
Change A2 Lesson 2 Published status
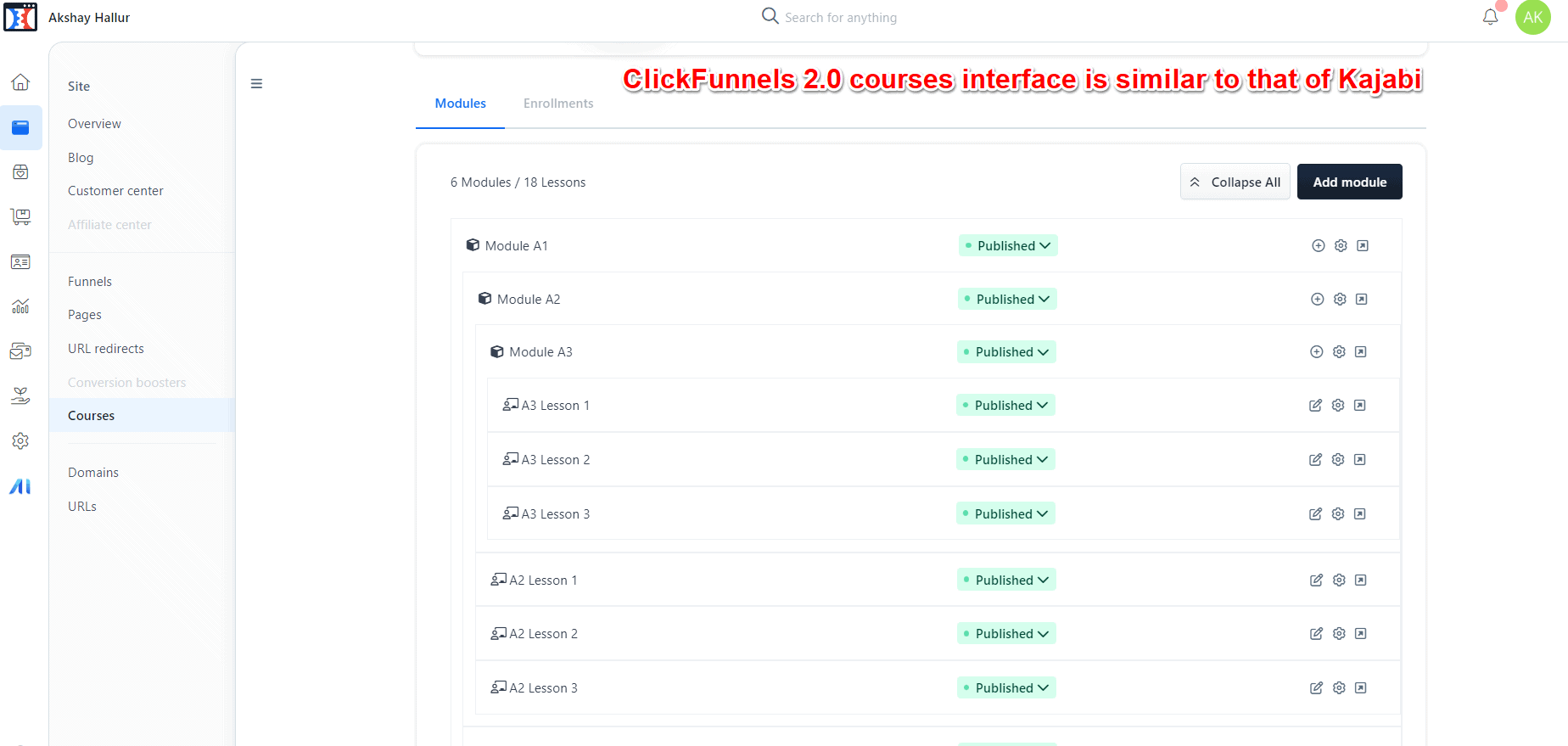1006,634
